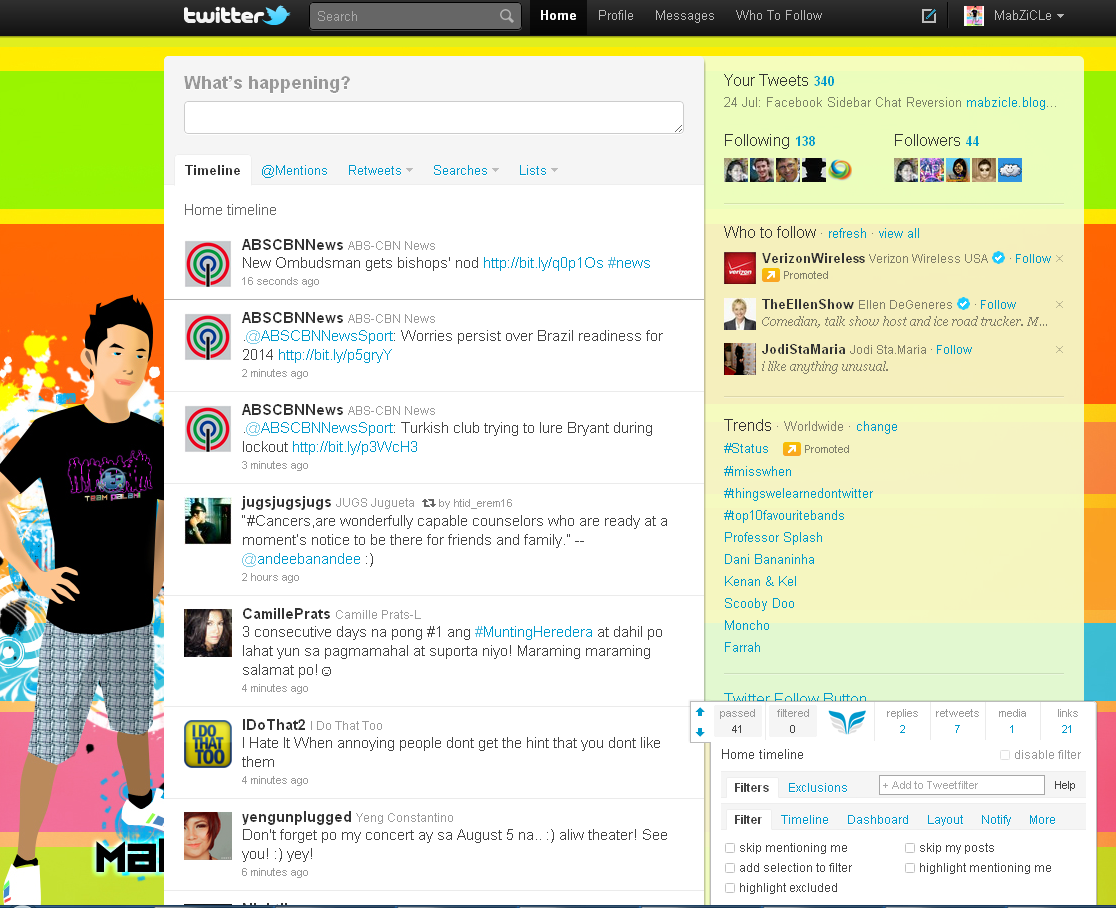This screenshot has height=908, width=1116.
Task: Click the What's happening tweet box
Action: coord(433,117)
